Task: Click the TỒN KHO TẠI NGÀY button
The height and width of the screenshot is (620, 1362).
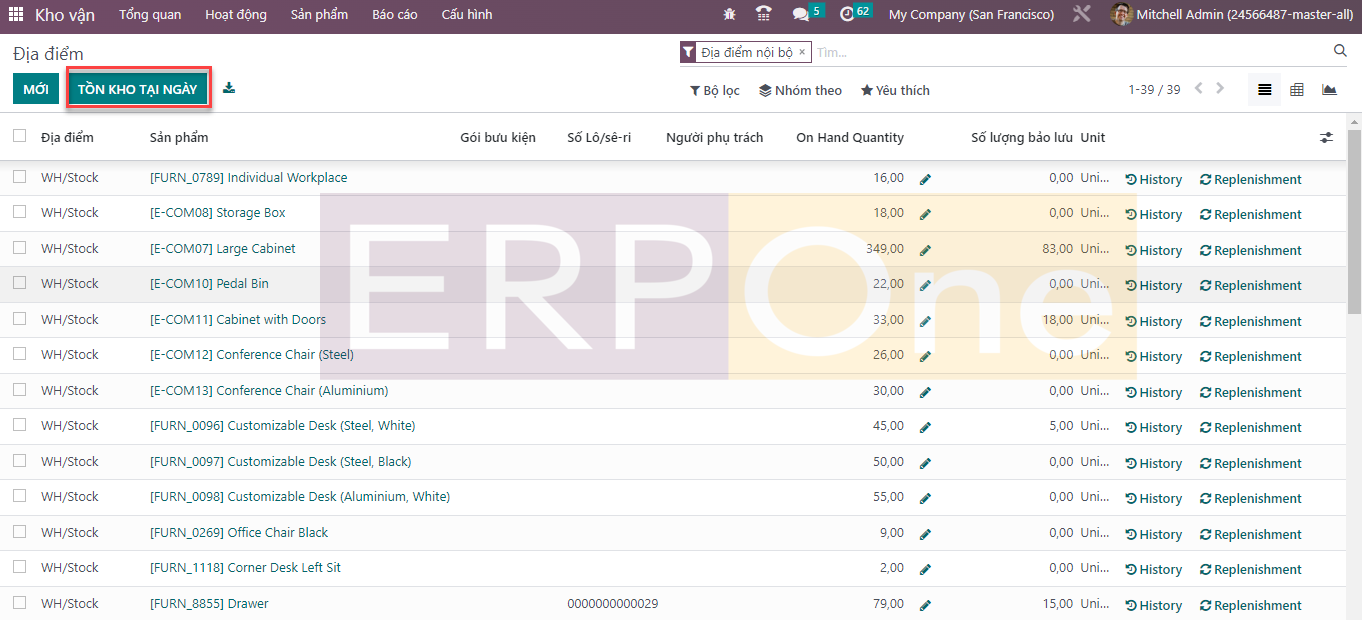Action: 138,89
